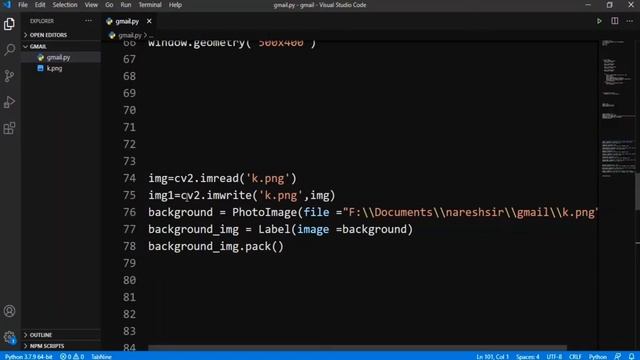Image resolution: width=640 pixels, height=360 pixels.
Task: Open Explorer panel ellipsis menu
Action: pyautogui.click(x=88, y=21)
